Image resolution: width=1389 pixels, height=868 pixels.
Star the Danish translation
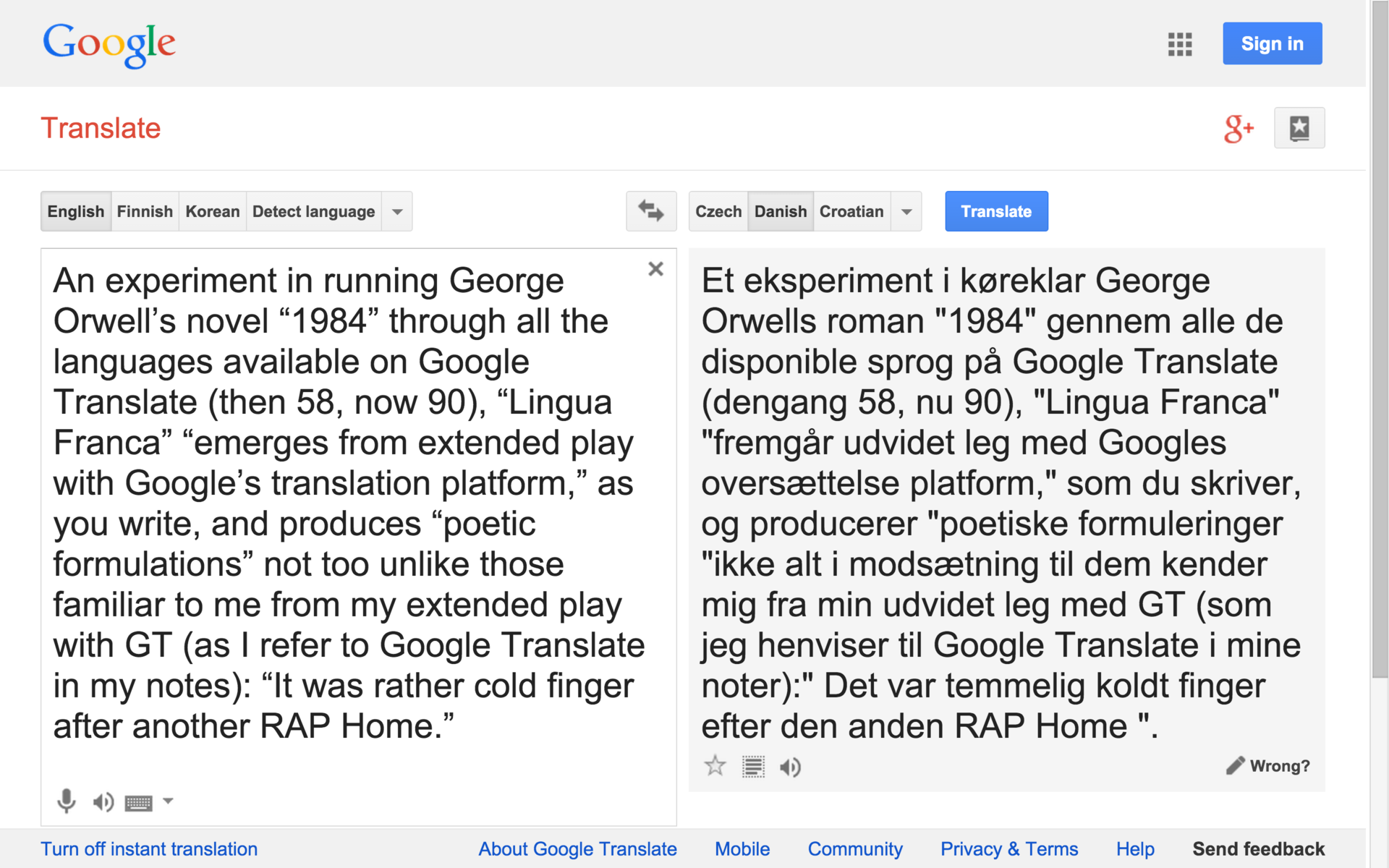pyautogui.click(x=715, y=766)
